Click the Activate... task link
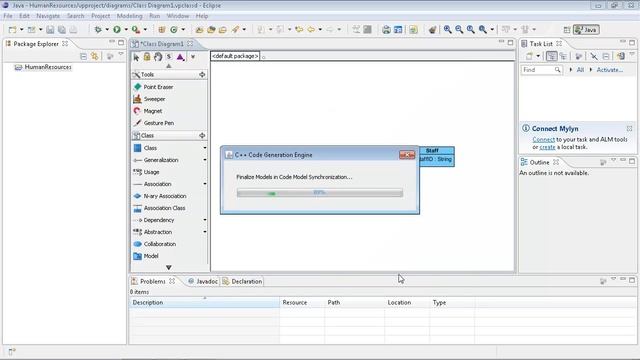Image resolution: width=640 pixels, height=360 pixels. 609,70
